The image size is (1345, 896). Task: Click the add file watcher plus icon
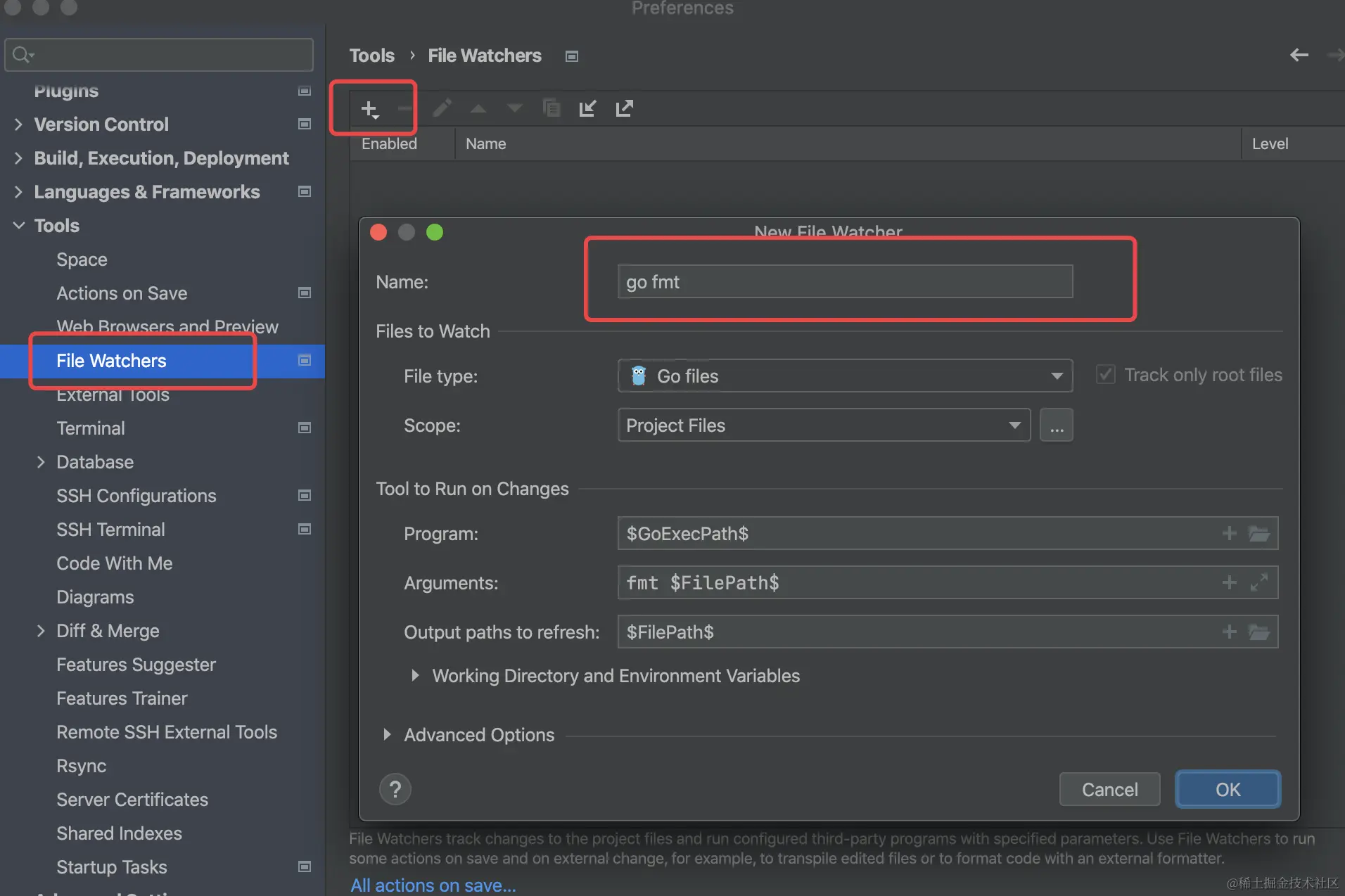point(369,109)
